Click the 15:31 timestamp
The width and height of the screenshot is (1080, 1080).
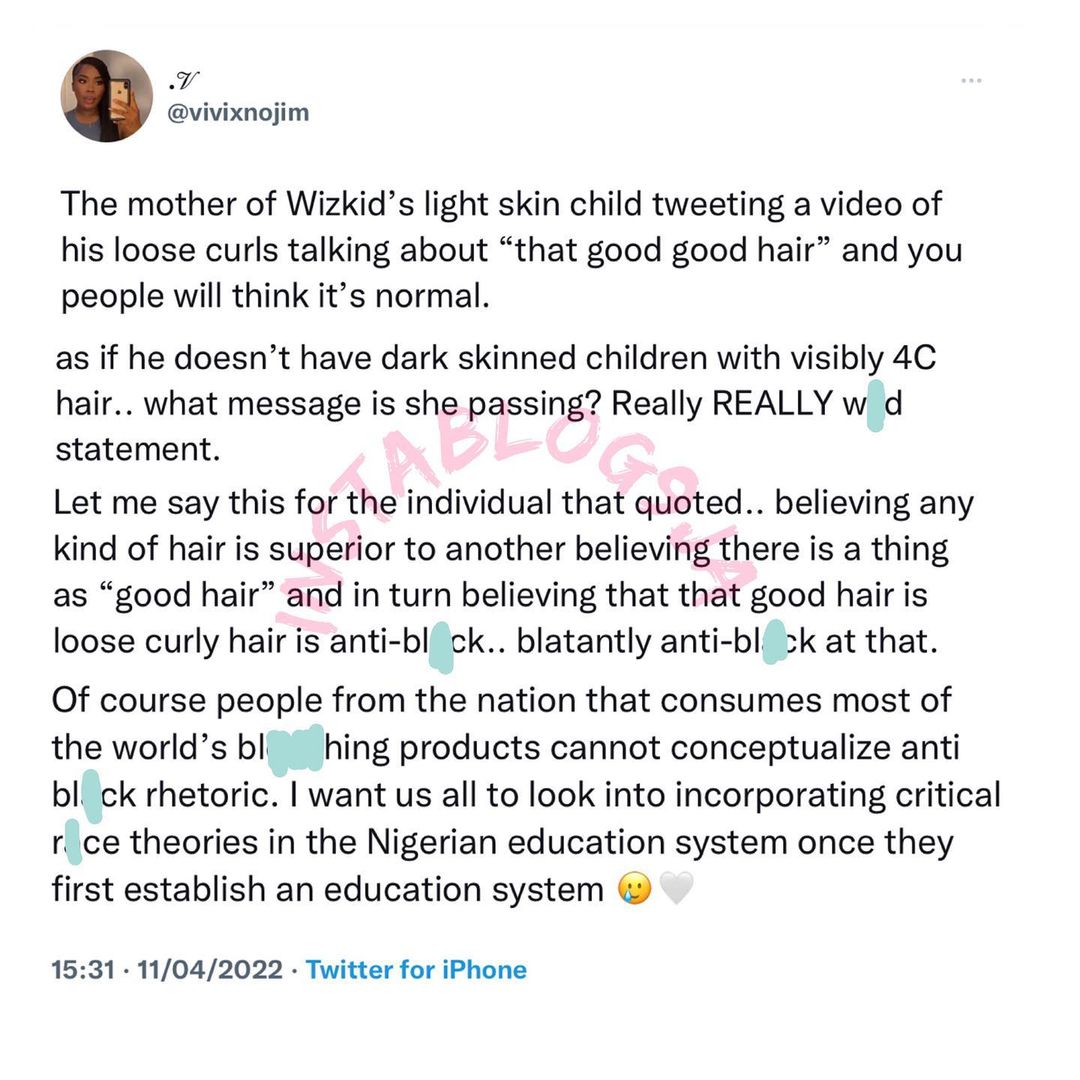[x=82, y=969]
